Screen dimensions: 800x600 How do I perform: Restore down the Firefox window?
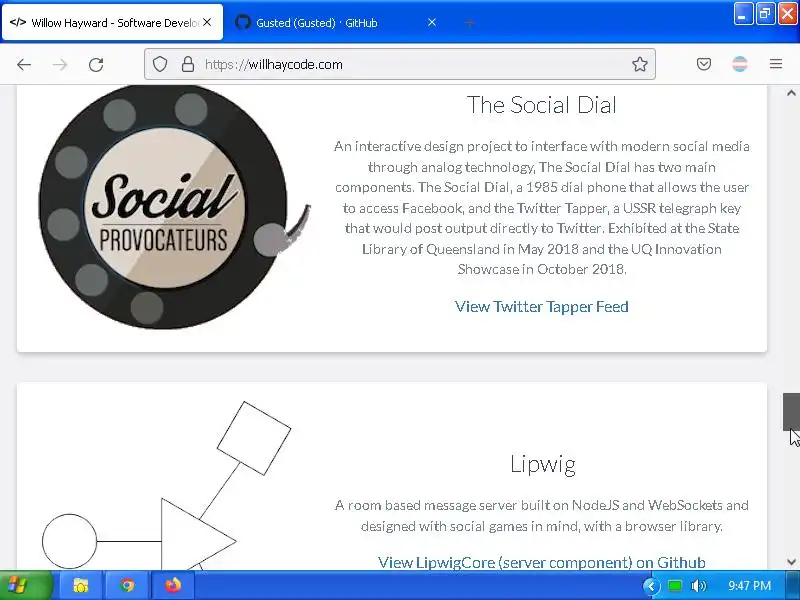click(x=765, y=14)
